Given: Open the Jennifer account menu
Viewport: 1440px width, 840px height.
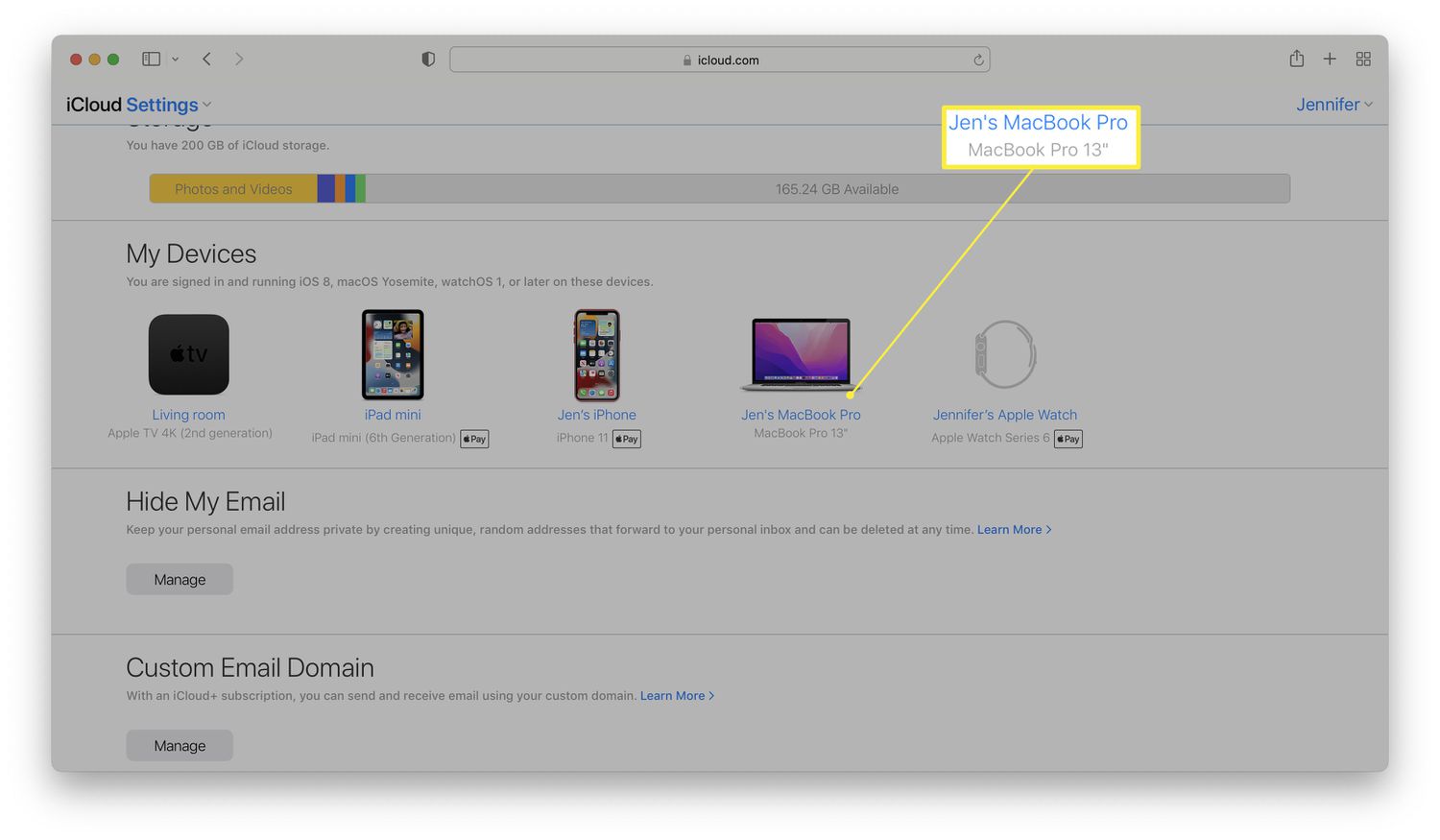Looking at the screenshot, I should (1333, 105).
